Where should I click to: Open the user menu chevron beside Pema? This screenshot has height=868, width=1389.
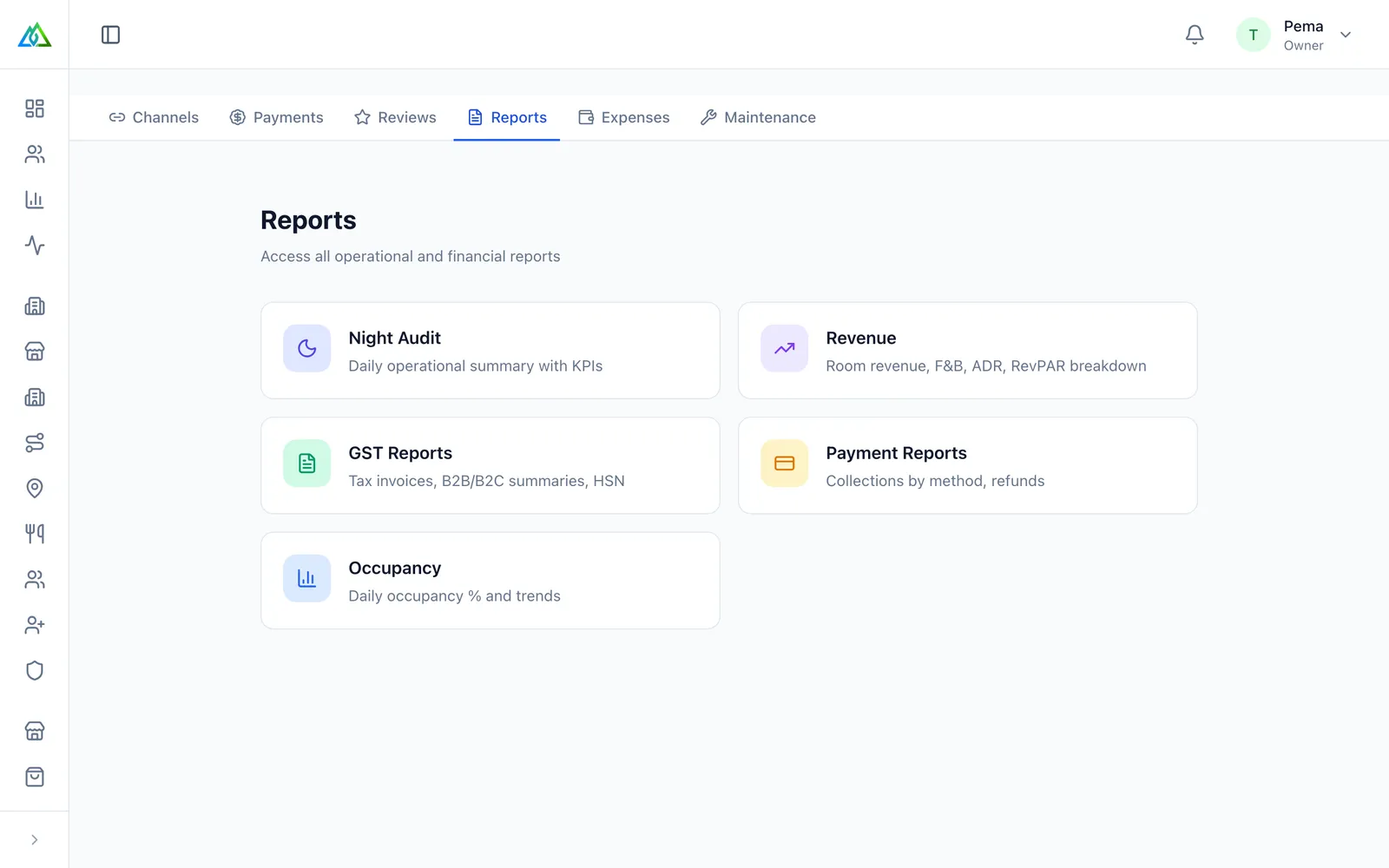[x=1346, y=35]
